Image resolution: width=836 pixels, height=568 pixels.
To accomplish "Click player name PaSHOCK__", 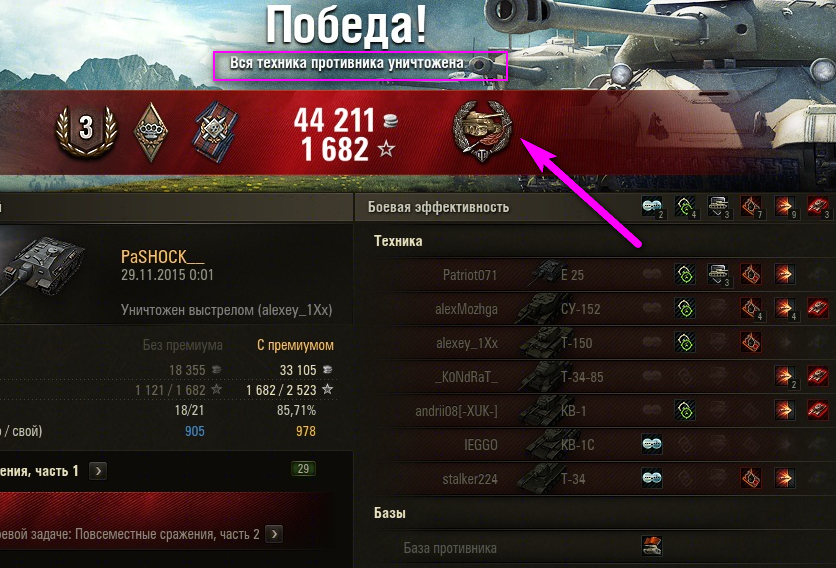I will (162, 257).
